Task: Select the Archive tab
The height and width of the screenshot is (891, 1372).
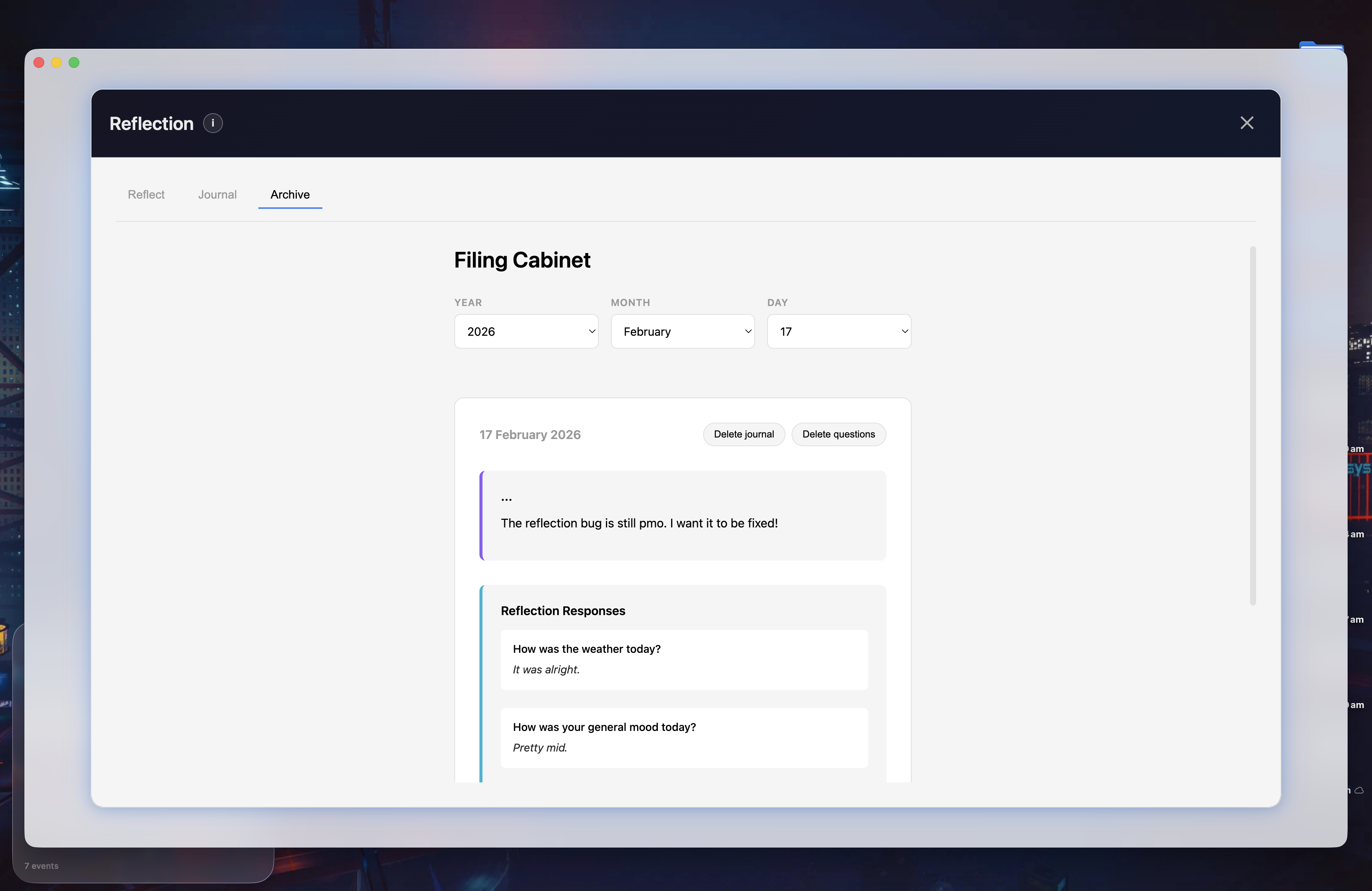Action: click(x=290, y=195)
